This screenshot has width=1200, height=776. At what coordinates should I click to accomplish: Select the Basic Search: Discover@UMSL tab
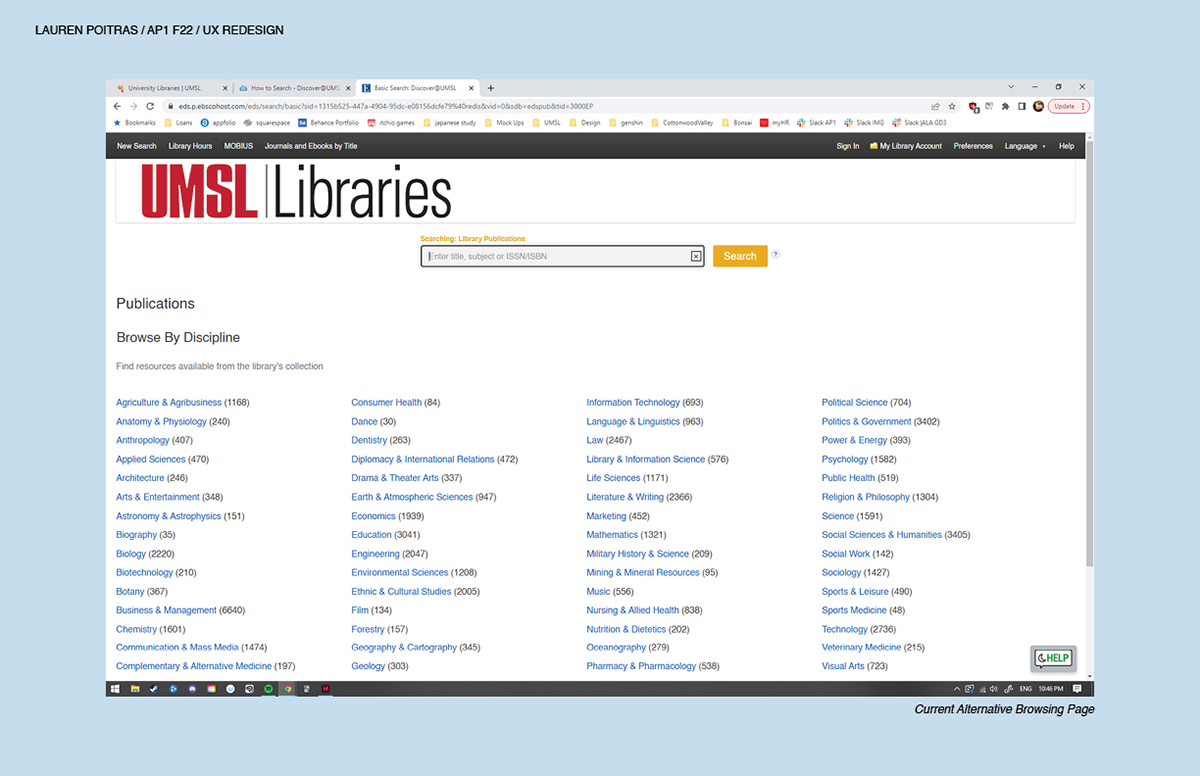417,88
